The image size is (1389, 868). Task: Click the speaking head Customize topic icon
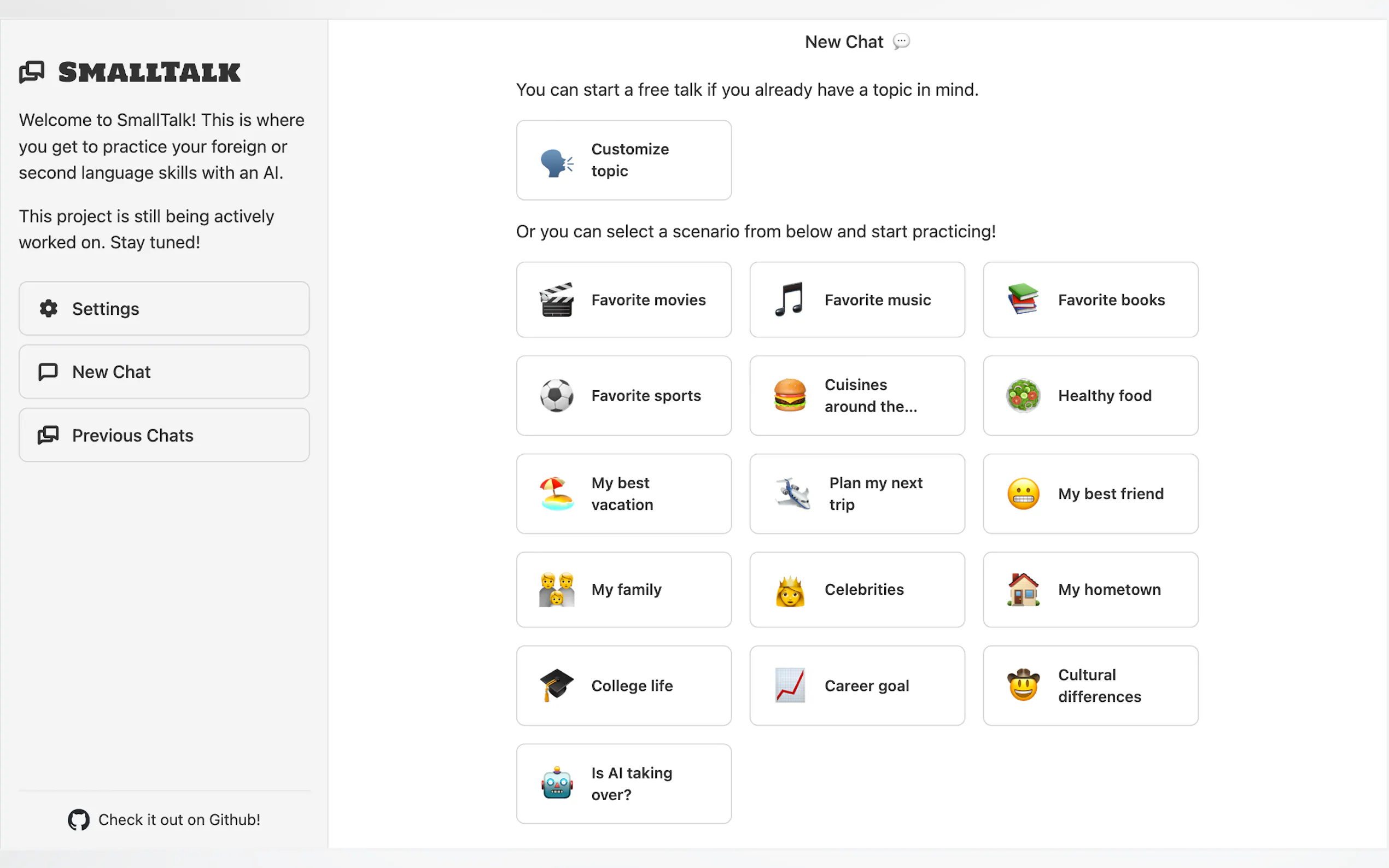(556, 161)
